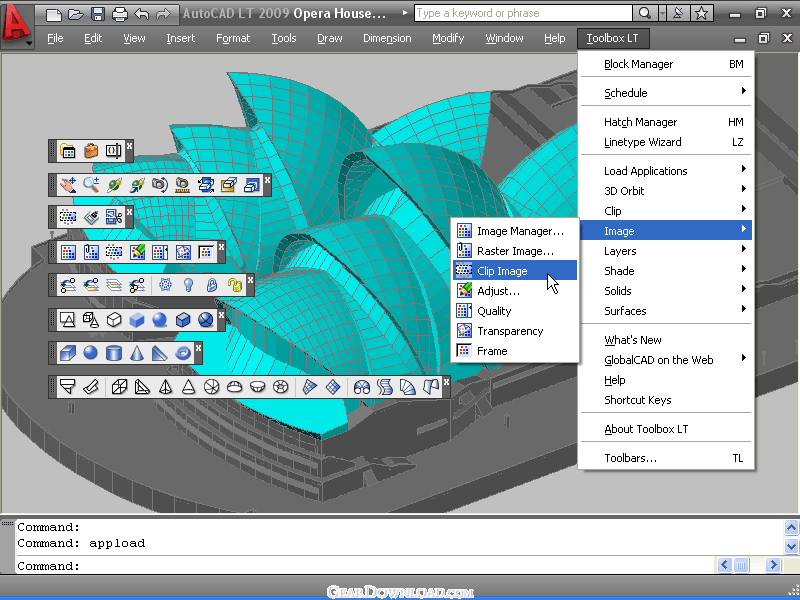The image size is (800, 600).
Task: Click the Zoom magnifier toolbar icon
Action: tap(91, 184)
